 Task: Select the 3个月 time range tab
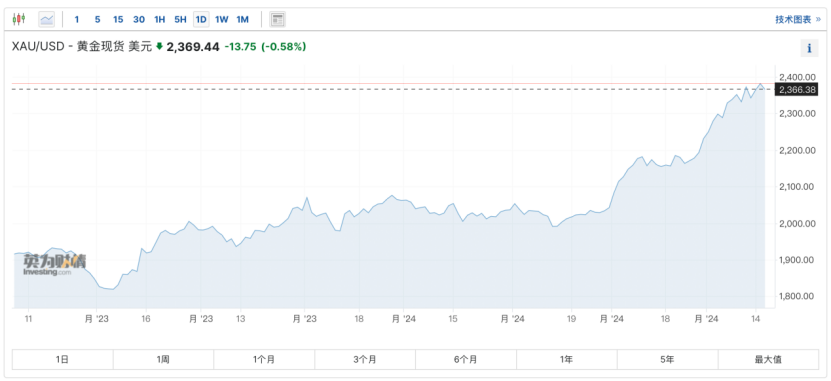point(365,359)
